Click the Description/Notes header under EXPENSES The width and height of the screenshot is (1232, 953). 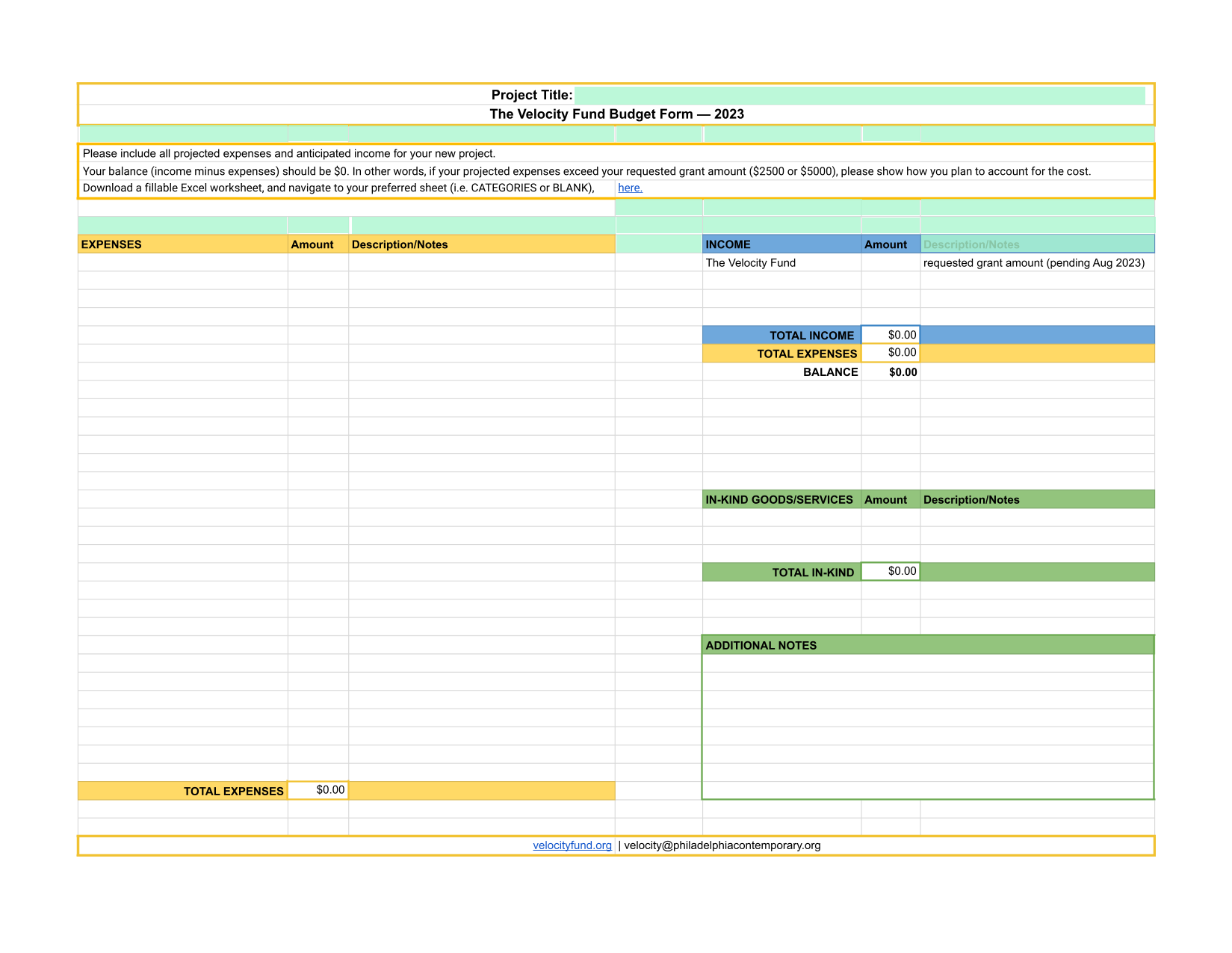pos(482,244)
